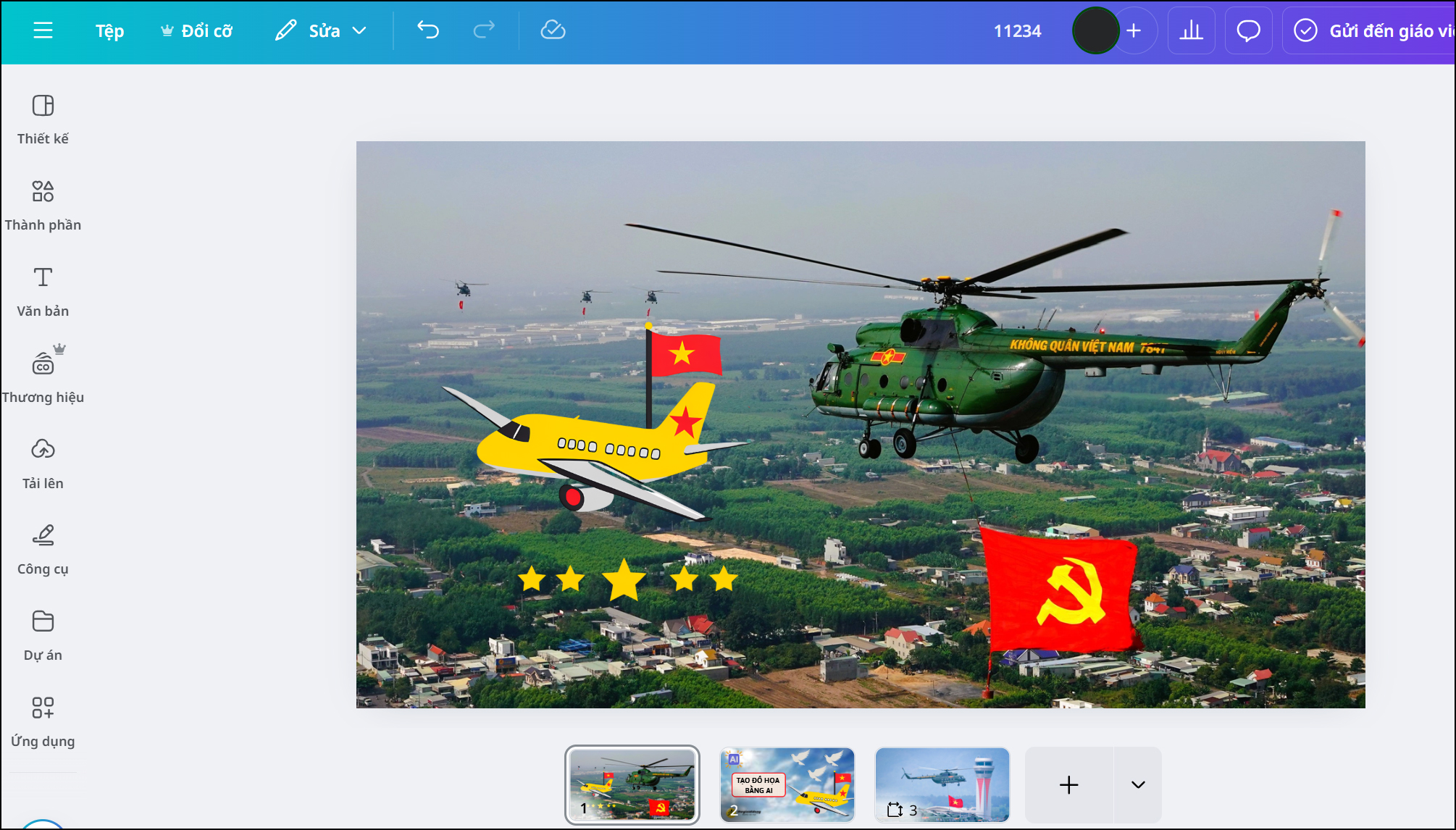This screenshot has height=830, width=1456.
Task: Open the Sửa editing mode dropdown
Action: (321, 31)
